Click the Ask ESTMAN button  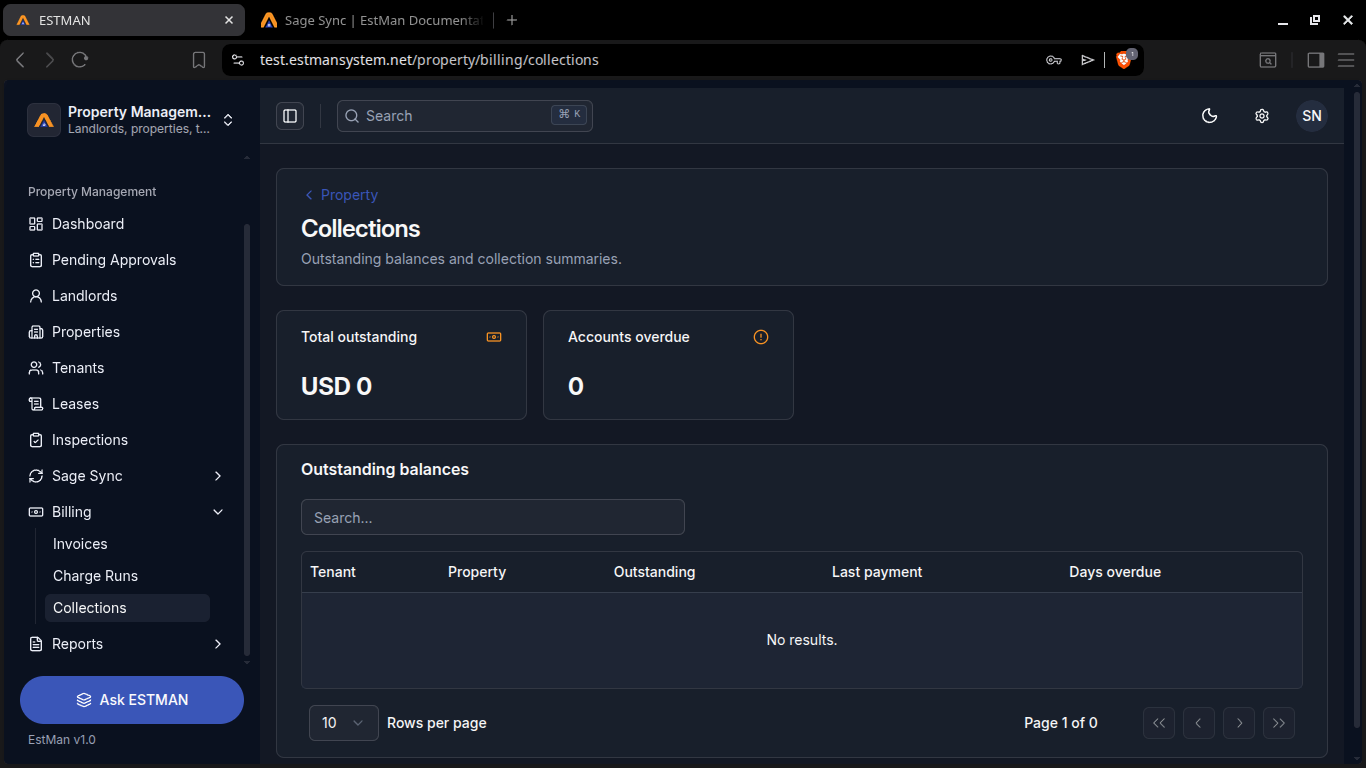132,700
